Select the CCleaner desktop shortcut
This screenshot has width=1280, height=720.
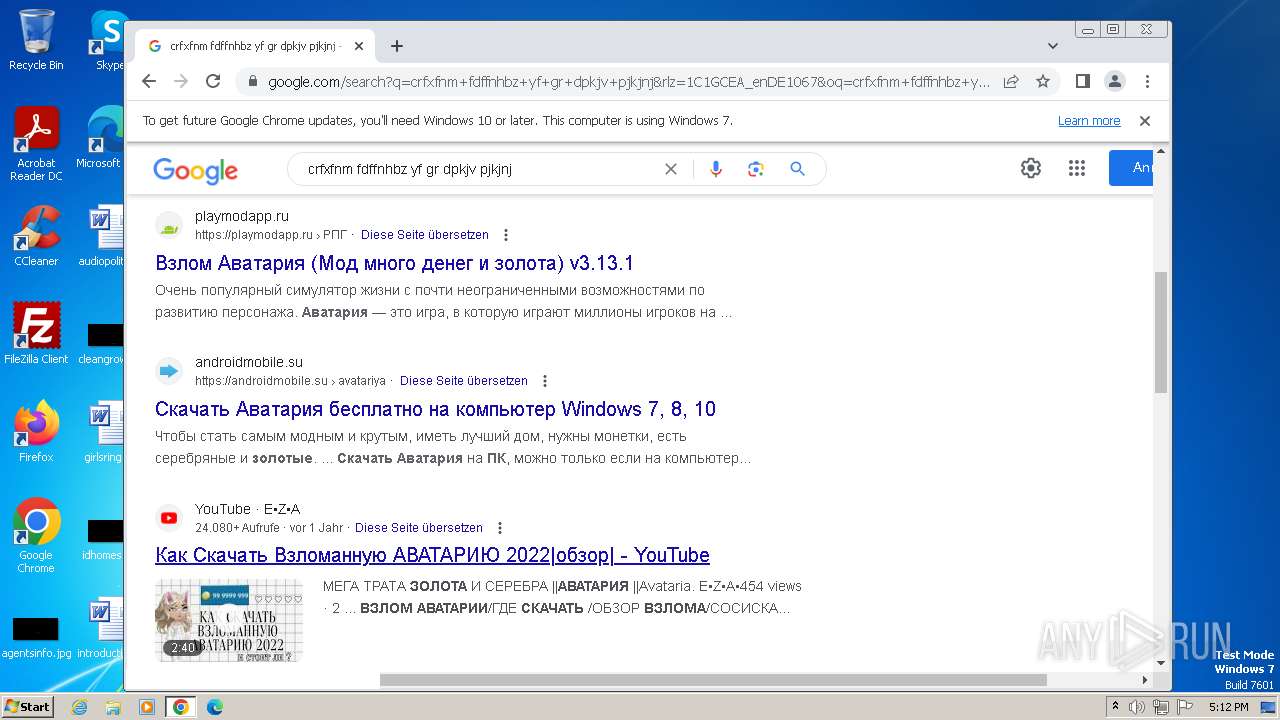[36, 236]
